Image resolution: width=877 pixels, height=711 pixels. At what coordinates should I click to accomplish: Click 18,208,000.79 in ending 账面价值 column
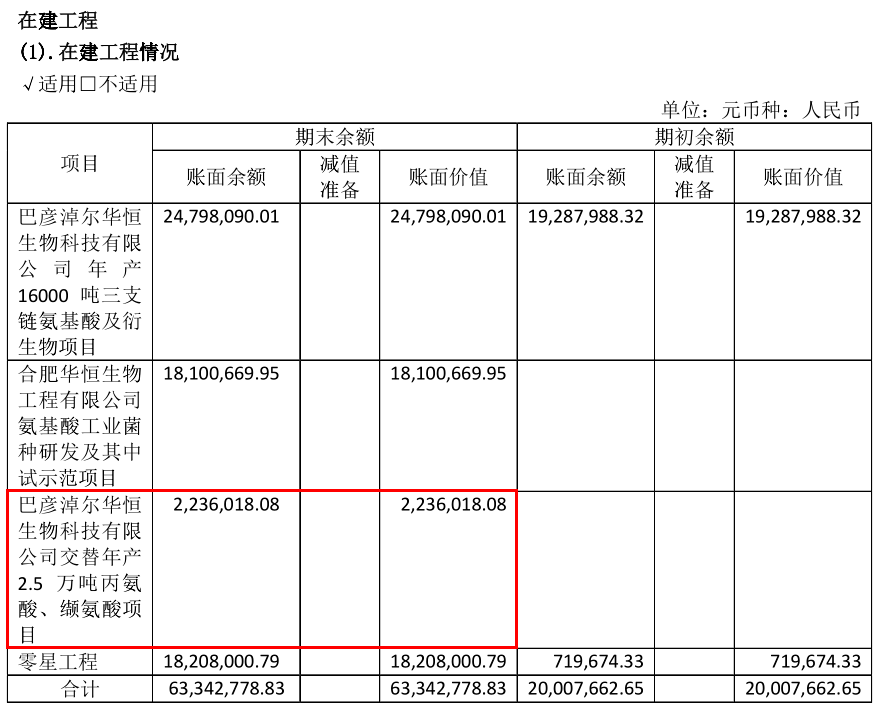(448, 662)
